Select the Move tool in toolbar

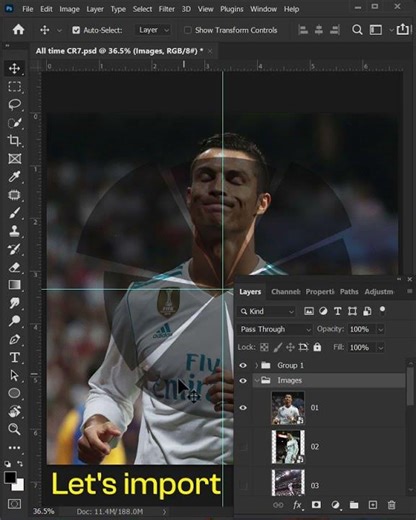pyautogui.click(x=14, y=69)
